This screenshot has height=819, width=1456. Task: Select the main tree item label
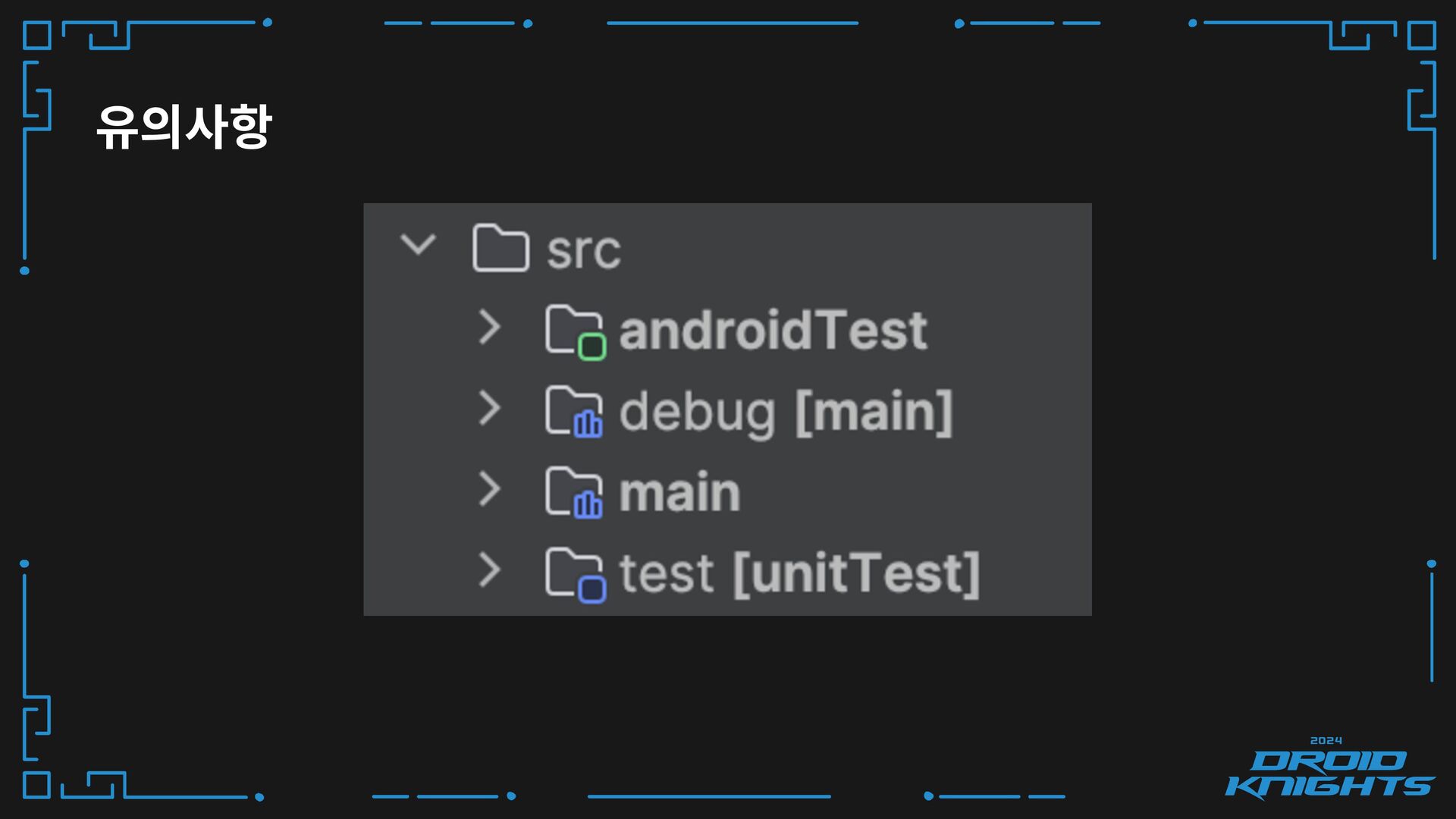679,493
